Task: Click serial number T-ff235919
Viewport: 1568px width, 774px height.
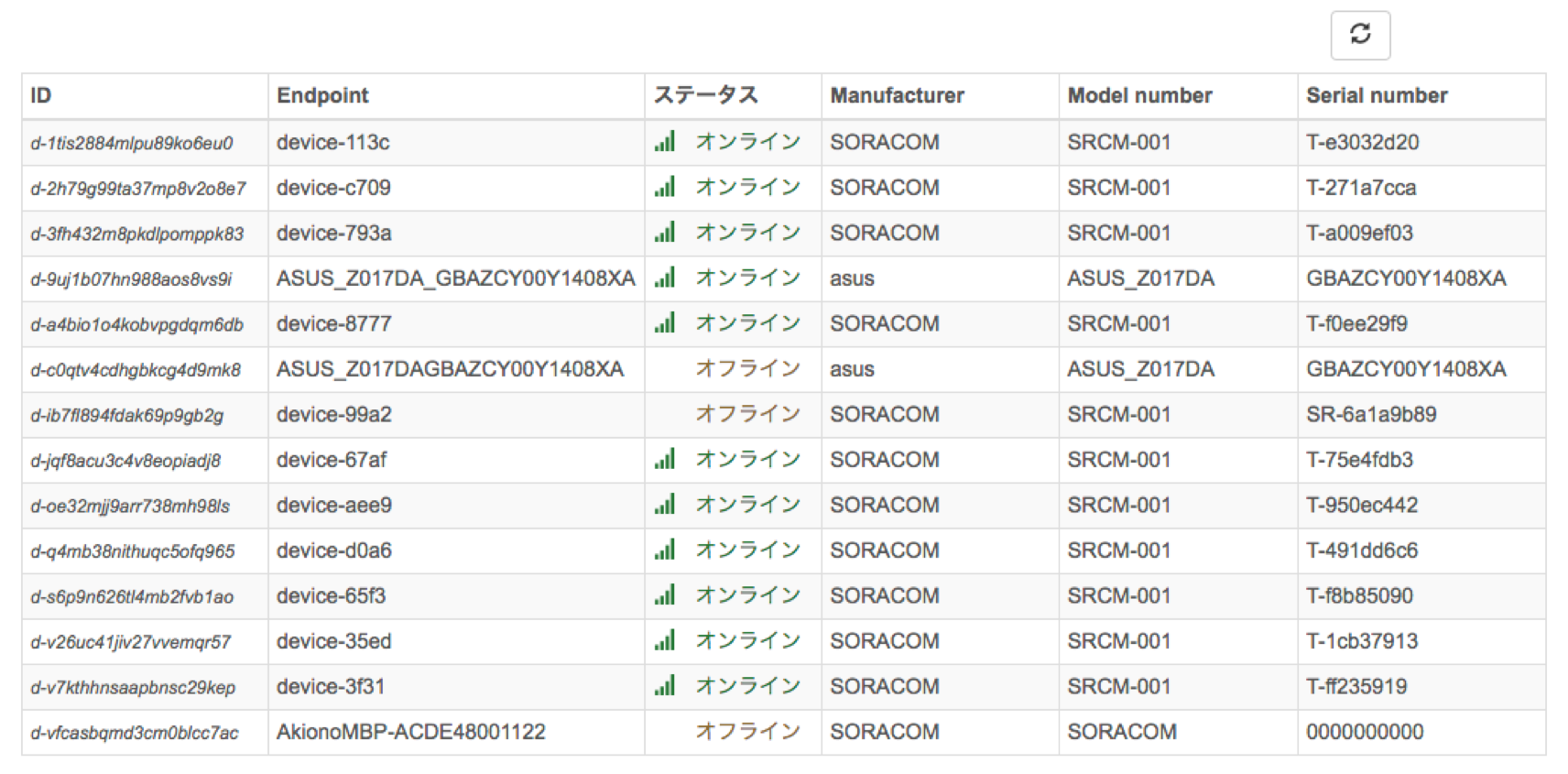Action: 1356,686
